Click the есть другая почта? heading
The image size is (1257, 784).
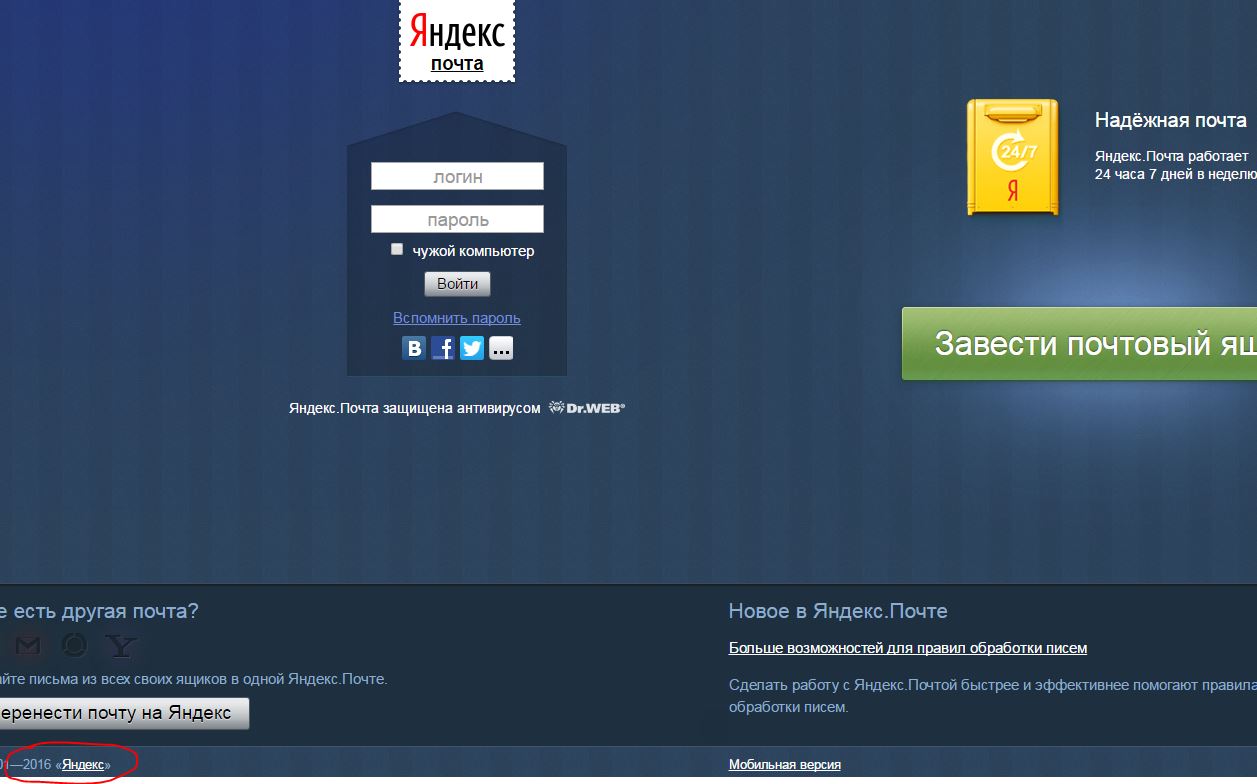[x=99, y=611]
